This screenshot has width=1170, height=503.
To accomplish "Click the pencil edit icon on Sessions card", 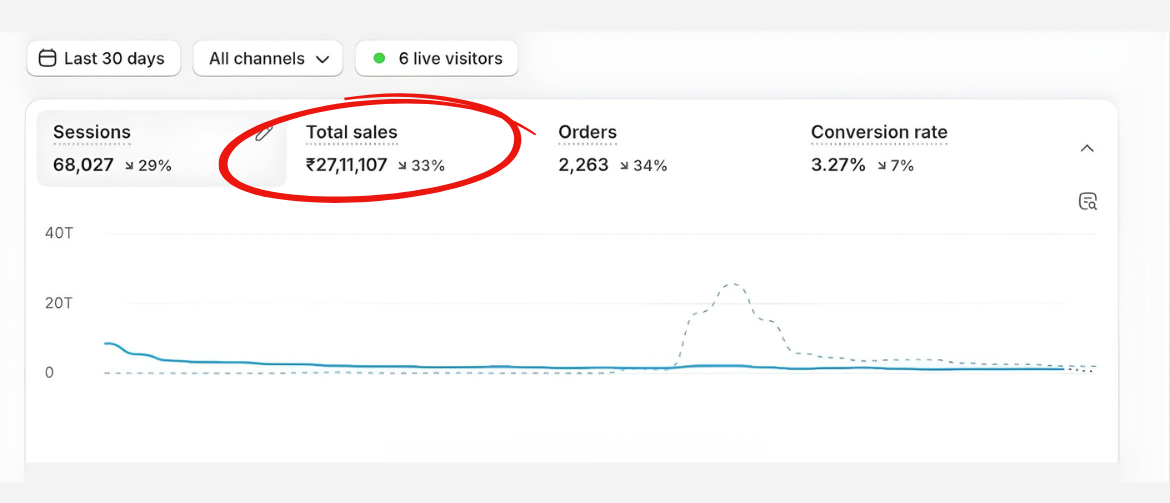I will (264, 133).
